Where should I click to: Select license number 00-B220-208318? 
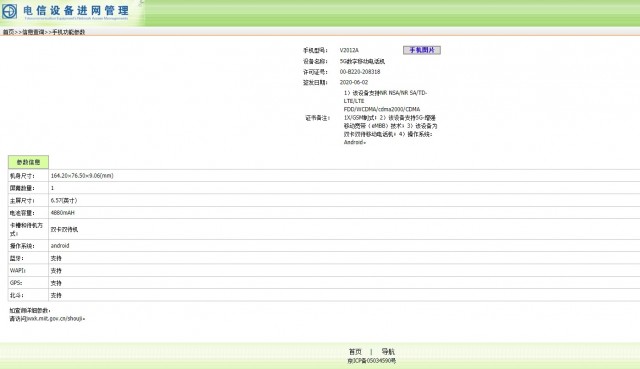pyautogui.click(x=360, y=72)
